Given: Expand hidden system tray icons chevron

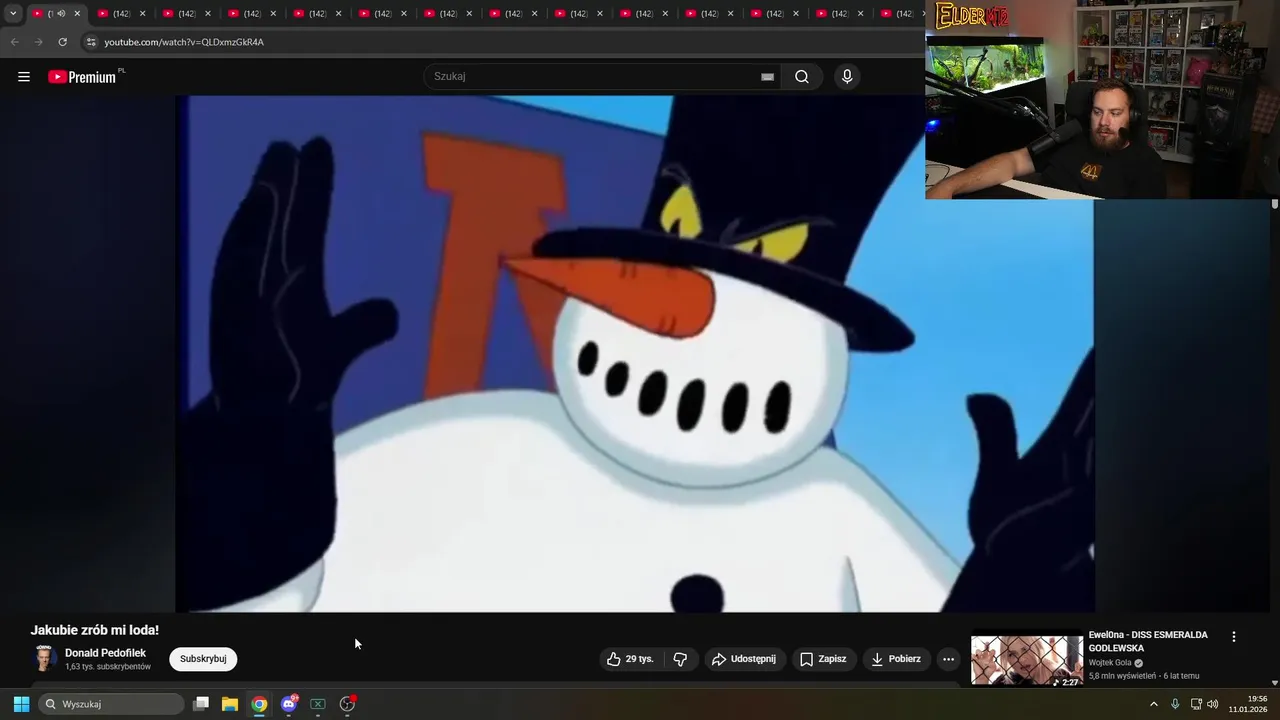Looking at the screenshot, I should 1153,704.
